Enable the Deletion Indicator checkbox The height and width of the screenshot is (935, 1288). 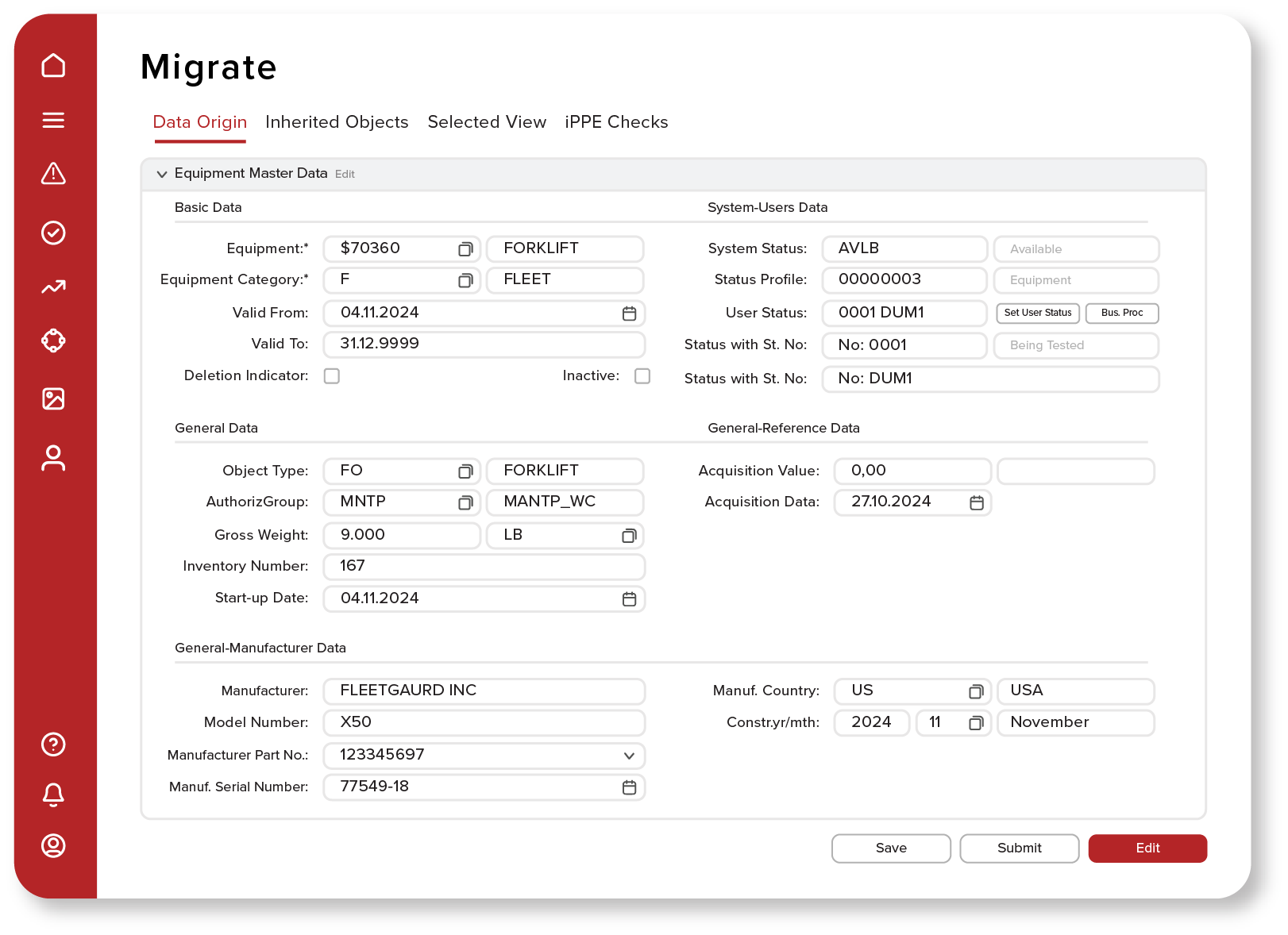(x=332, y=375)
